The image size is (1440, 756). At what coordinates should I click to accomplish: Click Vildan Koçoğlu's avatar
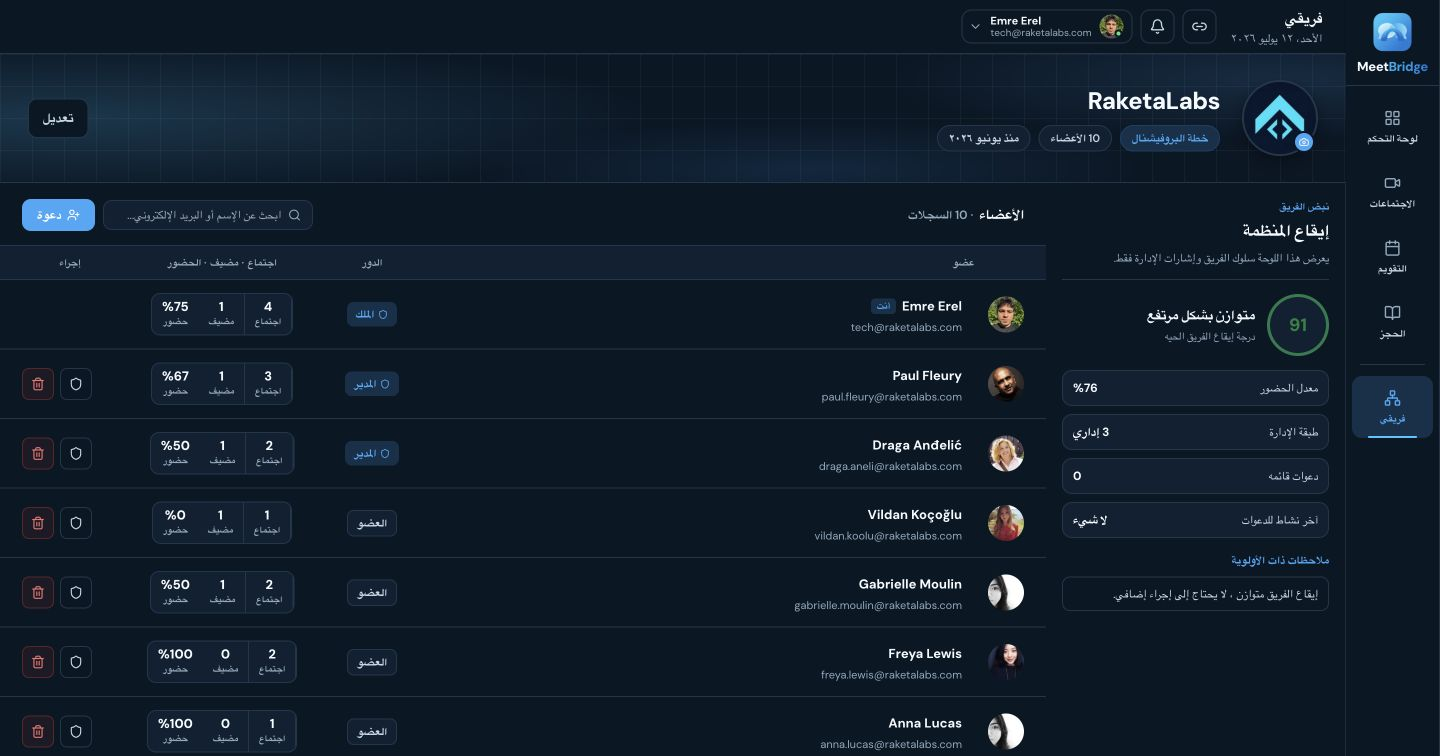coord(1006,523)
